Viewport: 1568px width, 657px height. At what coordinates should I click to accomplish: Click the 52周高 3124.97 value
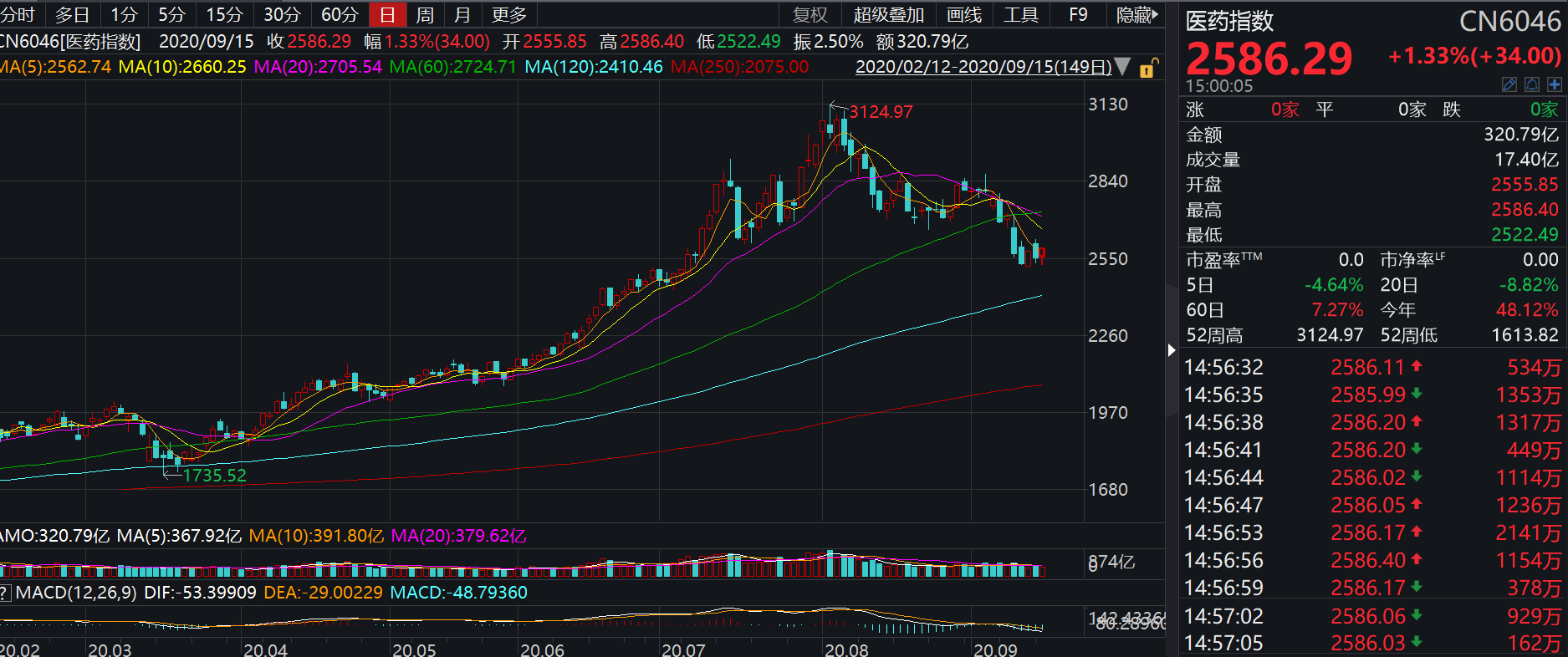[x=1330, y=335]
